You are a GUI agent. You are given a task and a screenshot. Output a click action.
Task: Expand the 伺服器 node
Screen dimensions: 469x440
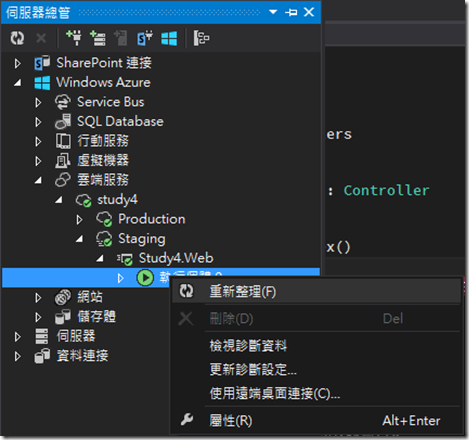(x=18, y=337)
